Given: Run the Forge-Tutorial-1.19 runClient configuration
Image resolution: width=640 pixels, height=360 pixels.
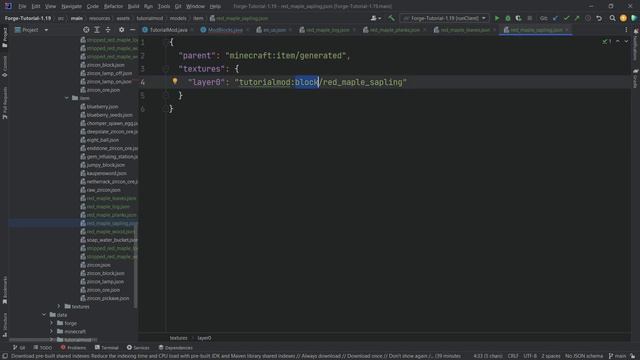Looking at the screenshot, I should pyautogui.click(x=497, y=18).
